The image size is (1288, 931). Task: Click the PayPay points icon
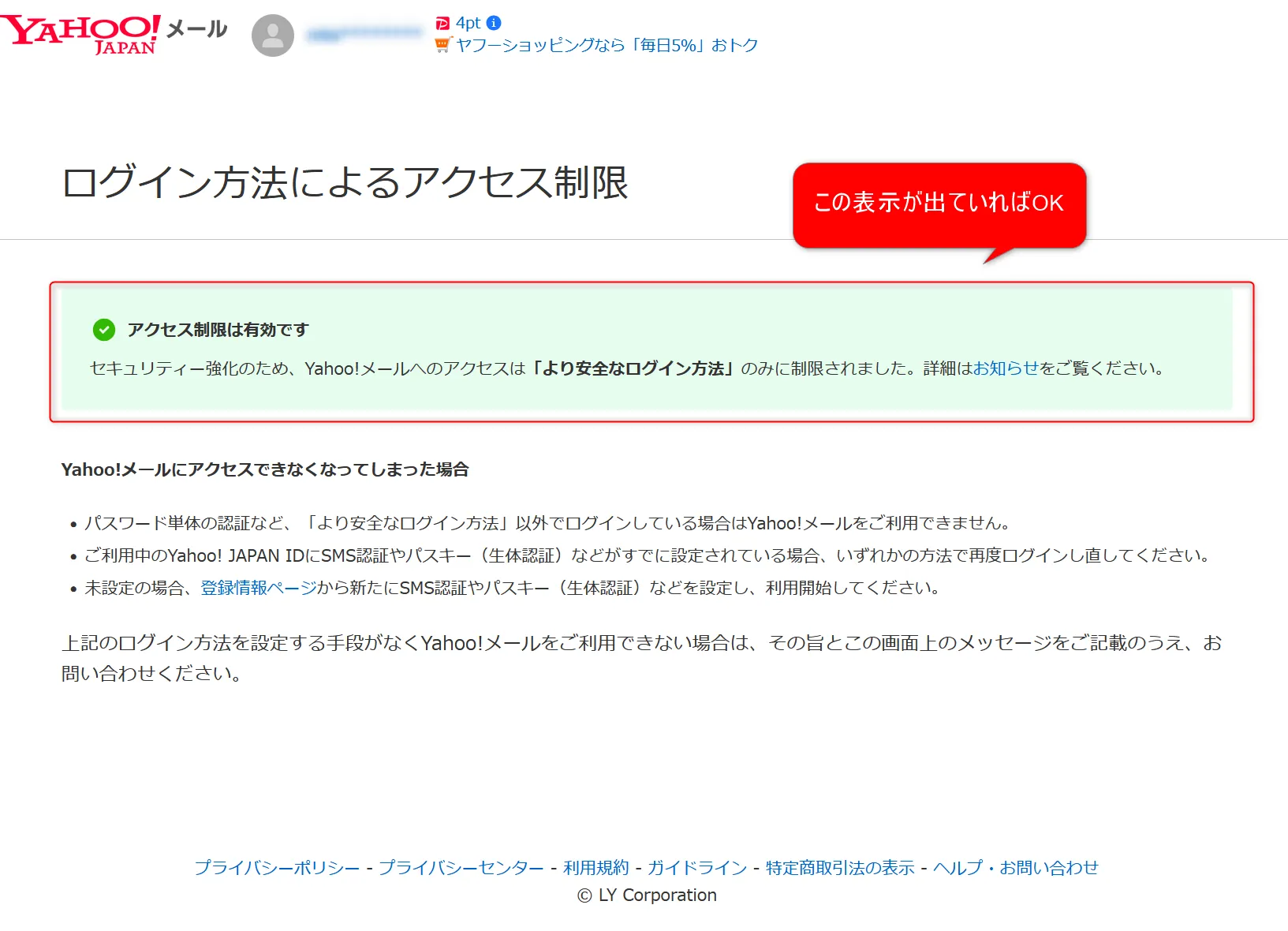tap(442, 24)
